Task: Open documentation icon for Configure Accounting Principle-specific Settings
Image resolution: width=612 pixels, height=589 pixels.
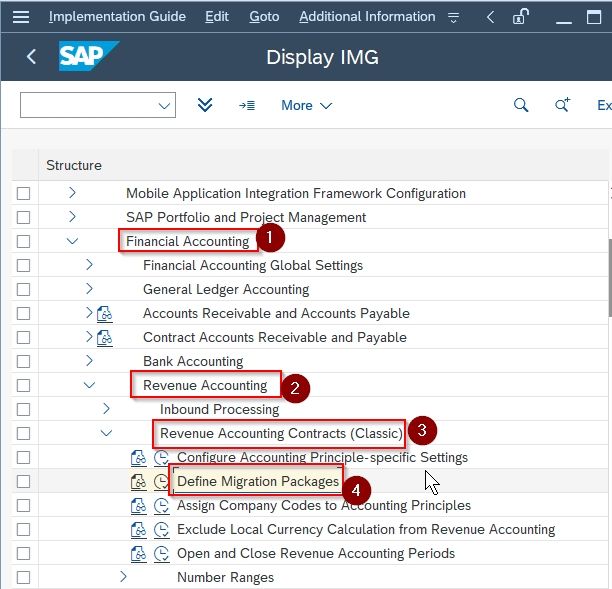Action: tap(139, 458)
